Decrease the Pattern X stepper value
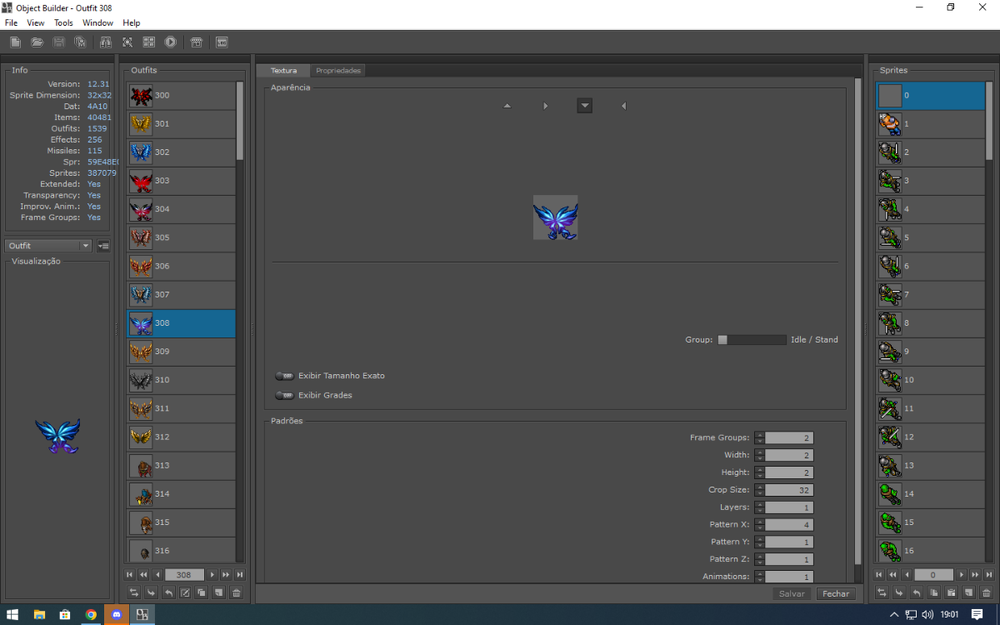Viewport: 1000px width, 625px height. (x=760, y=527)
